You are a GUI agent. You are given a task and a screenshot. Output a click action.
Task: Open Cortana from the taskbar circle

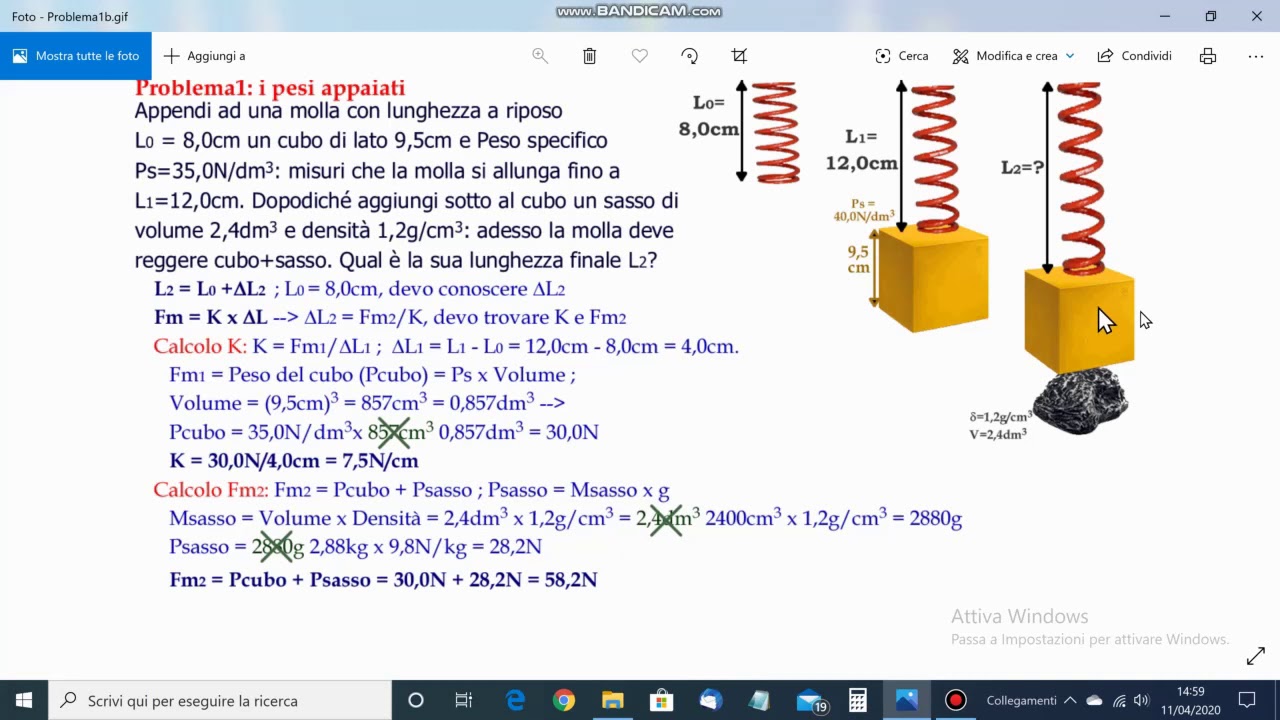point(416,700)
